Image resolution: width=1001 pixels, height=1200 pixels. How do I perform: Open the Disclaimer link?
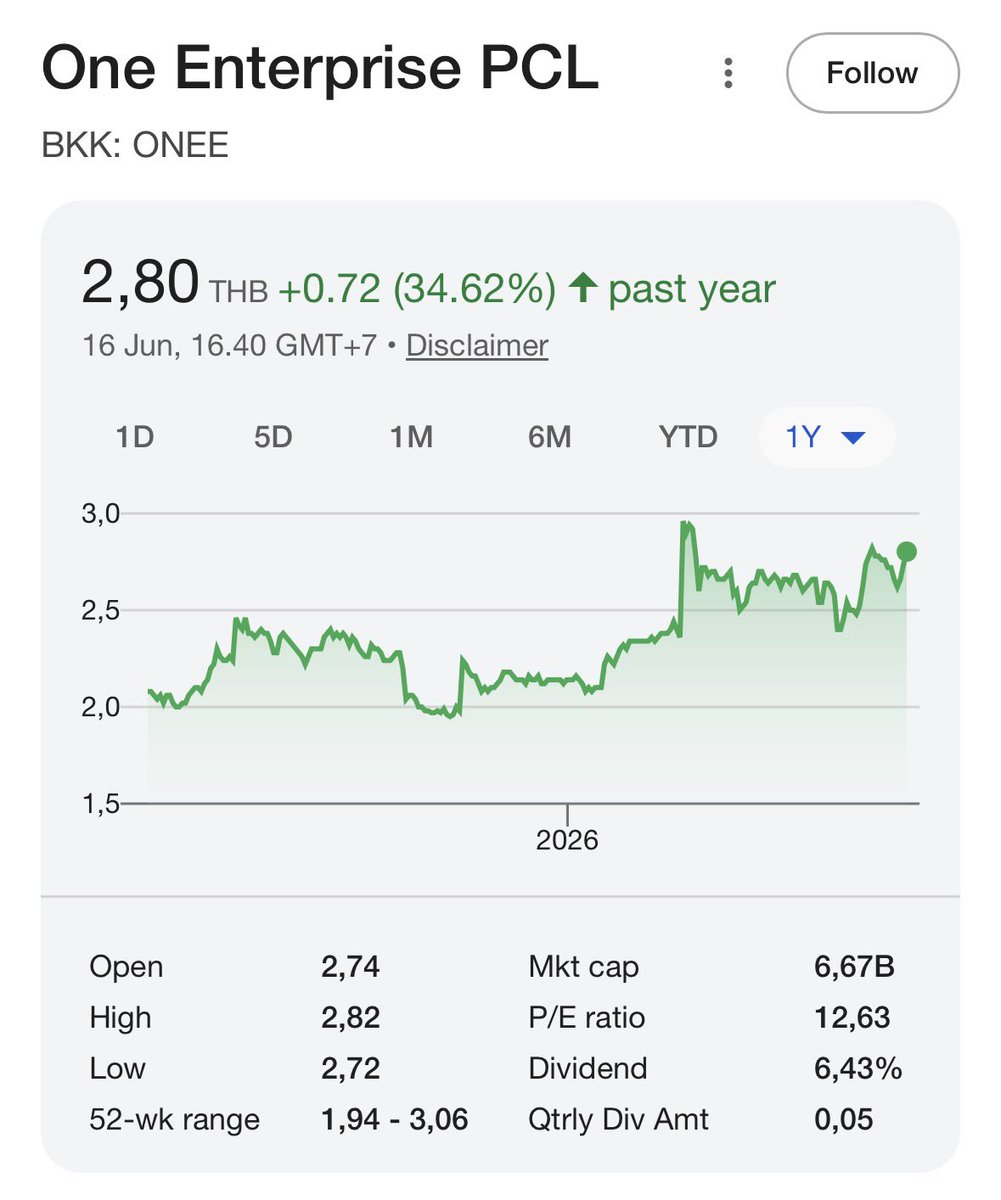[477, 346]
